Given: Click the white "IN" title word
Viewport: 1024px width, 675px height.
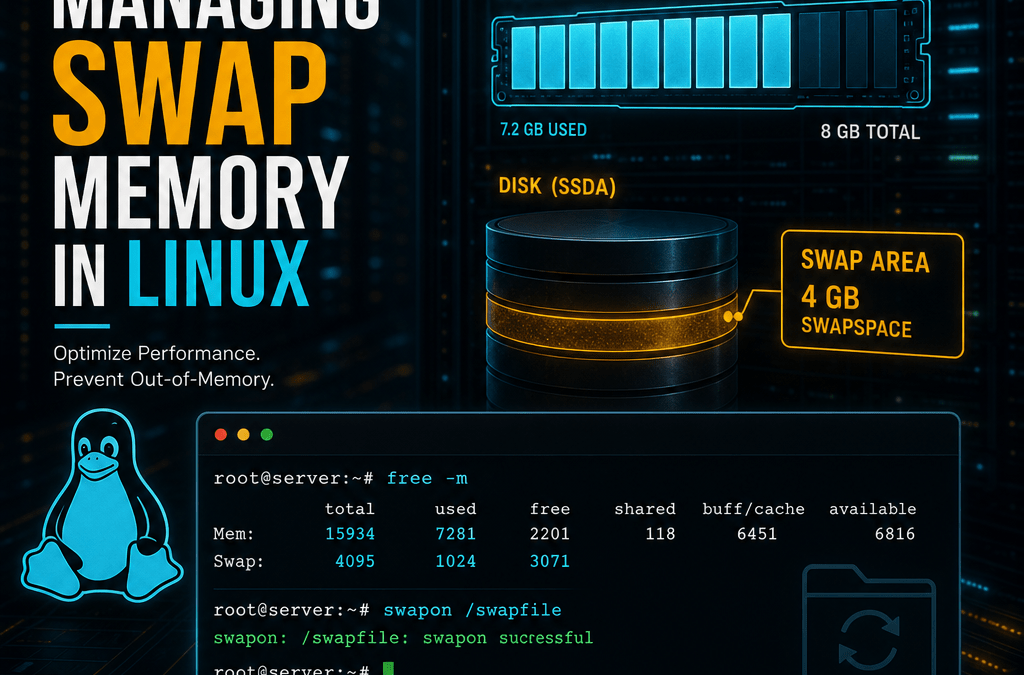Looking at the screenshot, I should [x=79, y=275].
